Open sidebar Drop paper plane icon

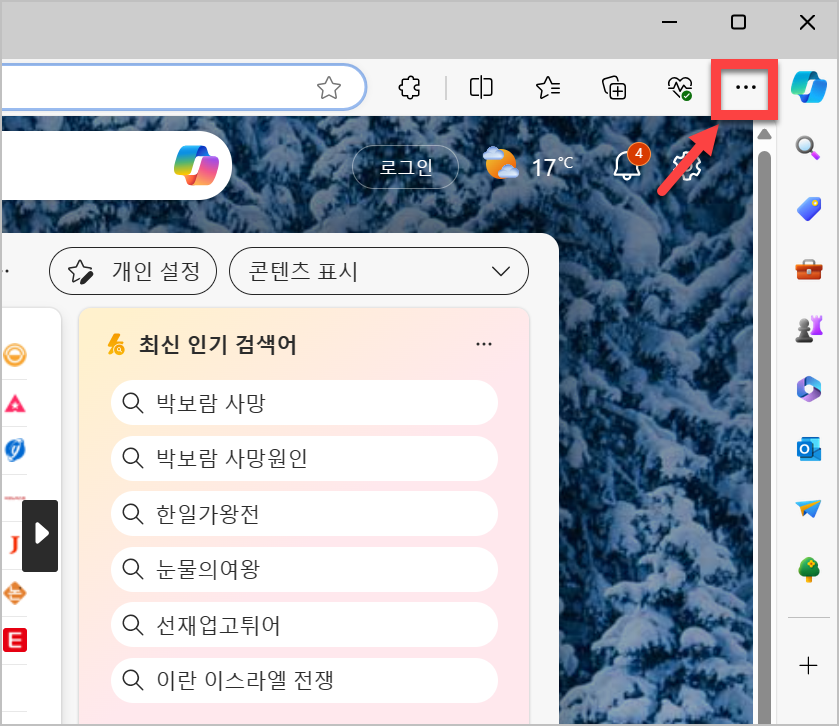click(809, 508)
